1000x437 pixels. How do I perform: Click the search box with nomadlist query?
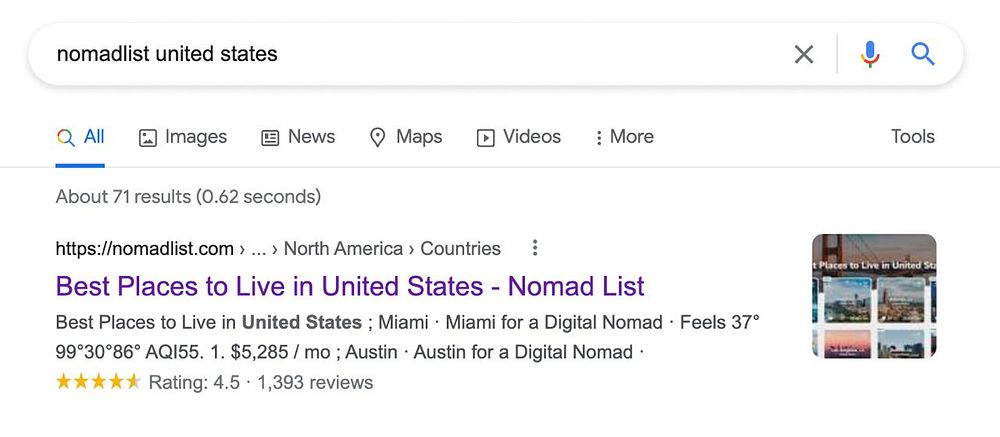(x=415, y=54)
